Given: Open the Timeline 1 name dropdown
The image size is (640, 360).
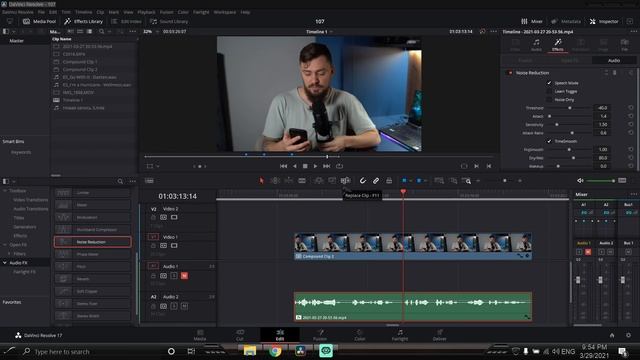Looking at the screenshot, I should click(319, 31).
